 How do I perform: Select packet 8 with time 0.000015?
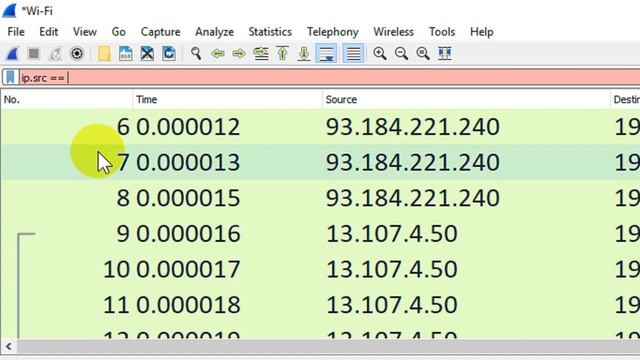320,198
